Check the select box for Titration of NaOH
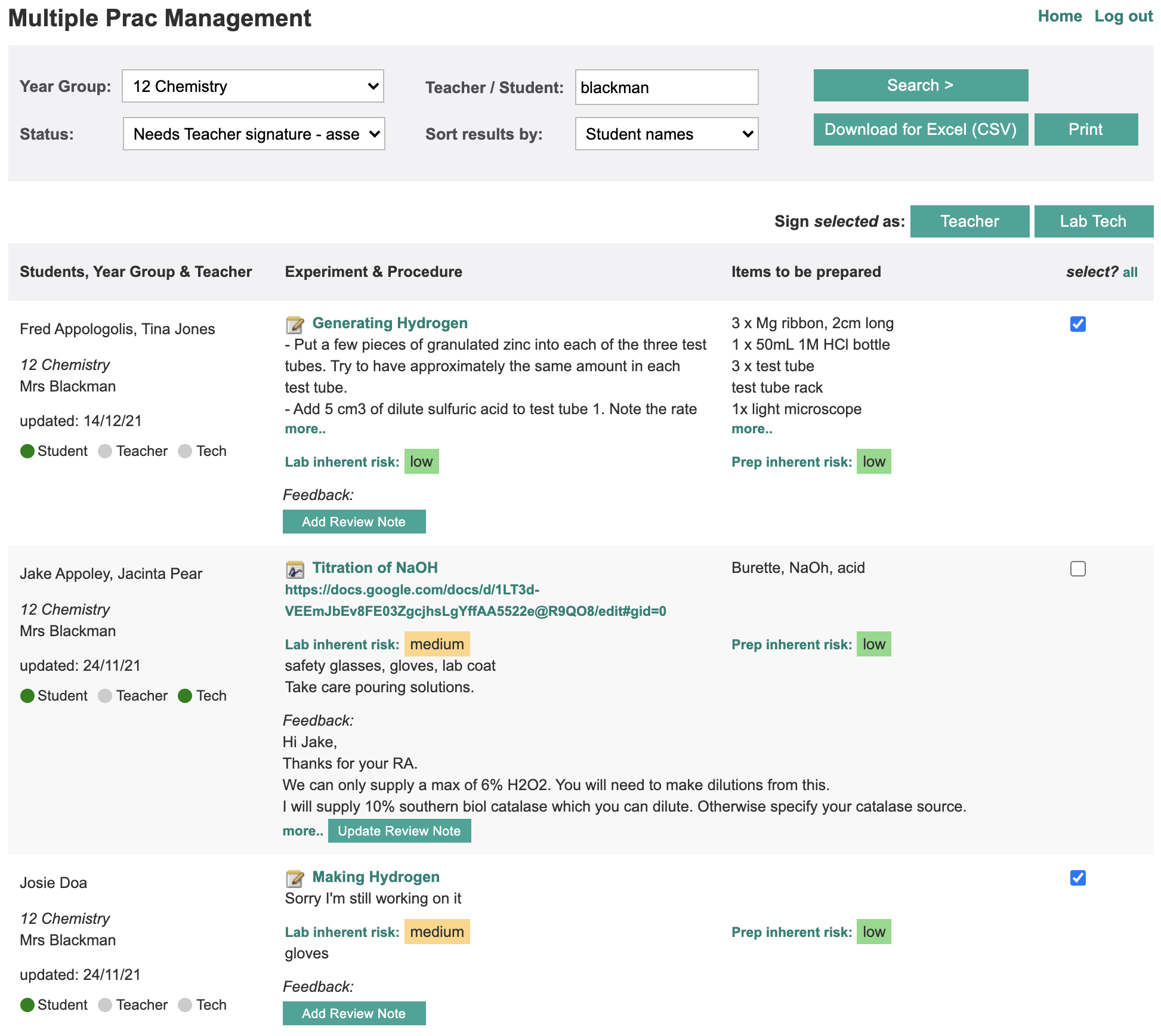The width and height of the screenshot is (1161, 1036). [x=1077, y=569]
